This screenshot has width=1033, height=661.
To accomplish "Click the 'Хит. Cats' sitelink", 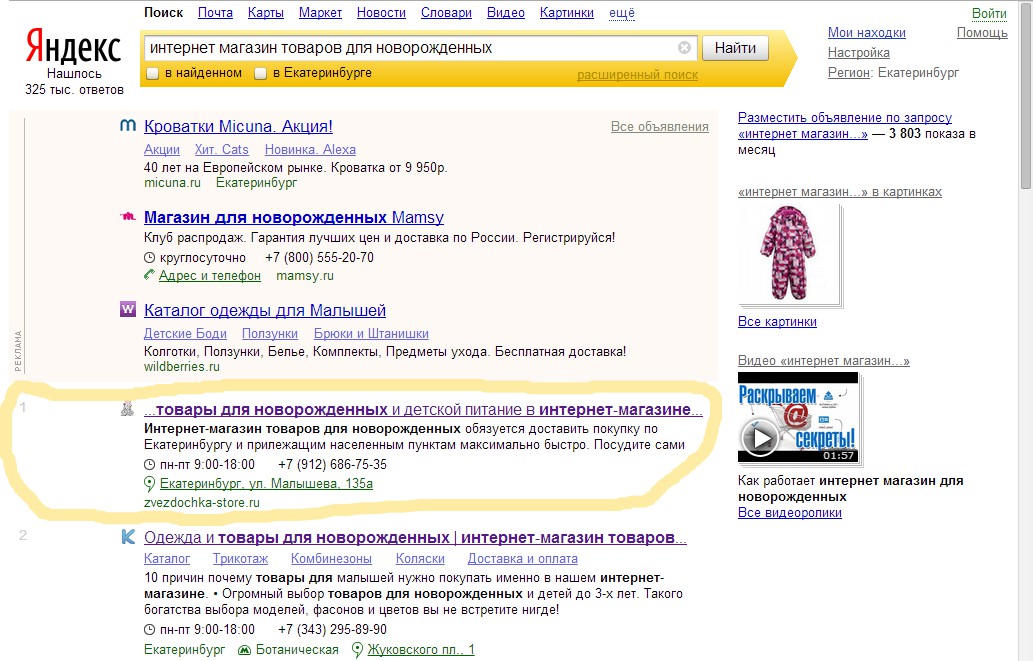I will pos(221,150).
